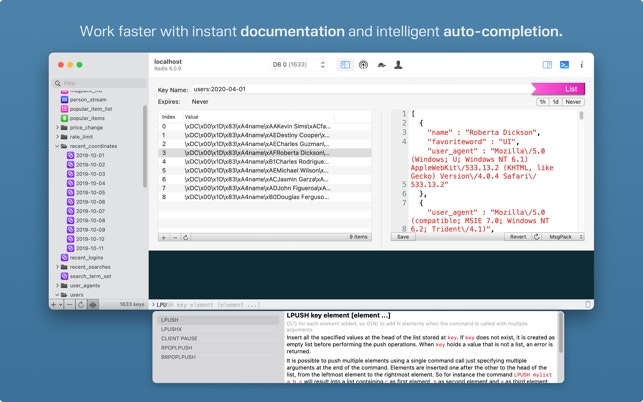Click the Index column header
Image resolution: width=643 pixels, height=402 pixels.
tap(169, 117)
